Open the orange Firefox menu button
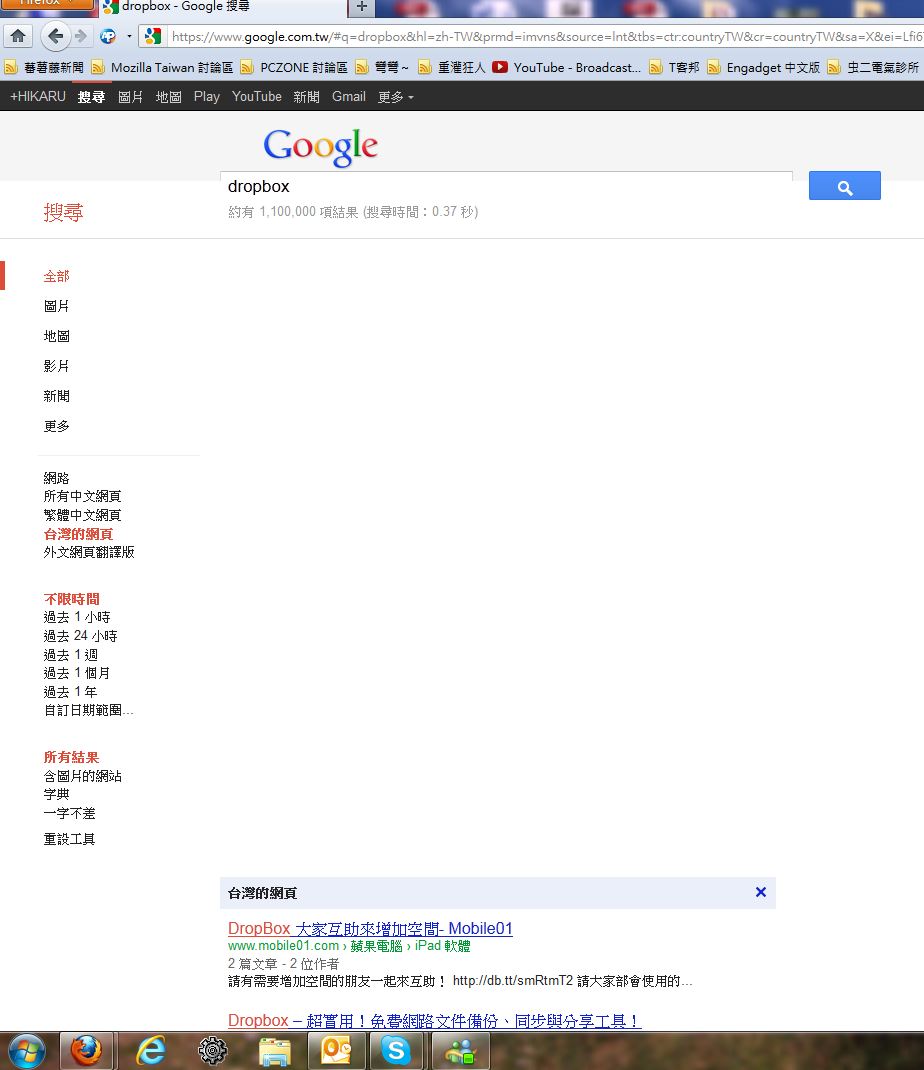924x1070 pixels. [46, 4]
